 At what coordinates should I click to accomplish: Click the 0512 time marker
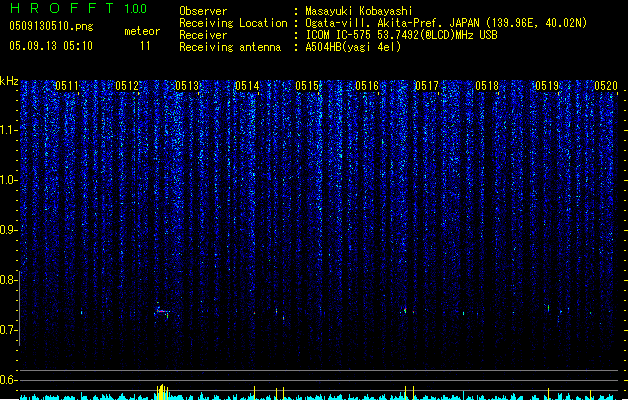[x=127, y=86]
